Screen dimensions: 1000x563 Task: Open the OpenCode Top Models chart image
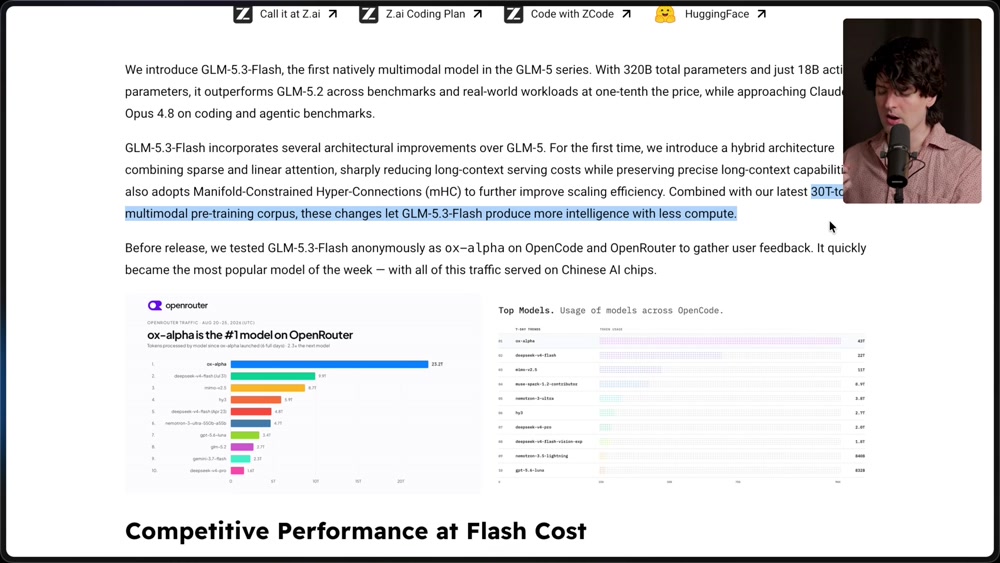click(x=682, y=393)
